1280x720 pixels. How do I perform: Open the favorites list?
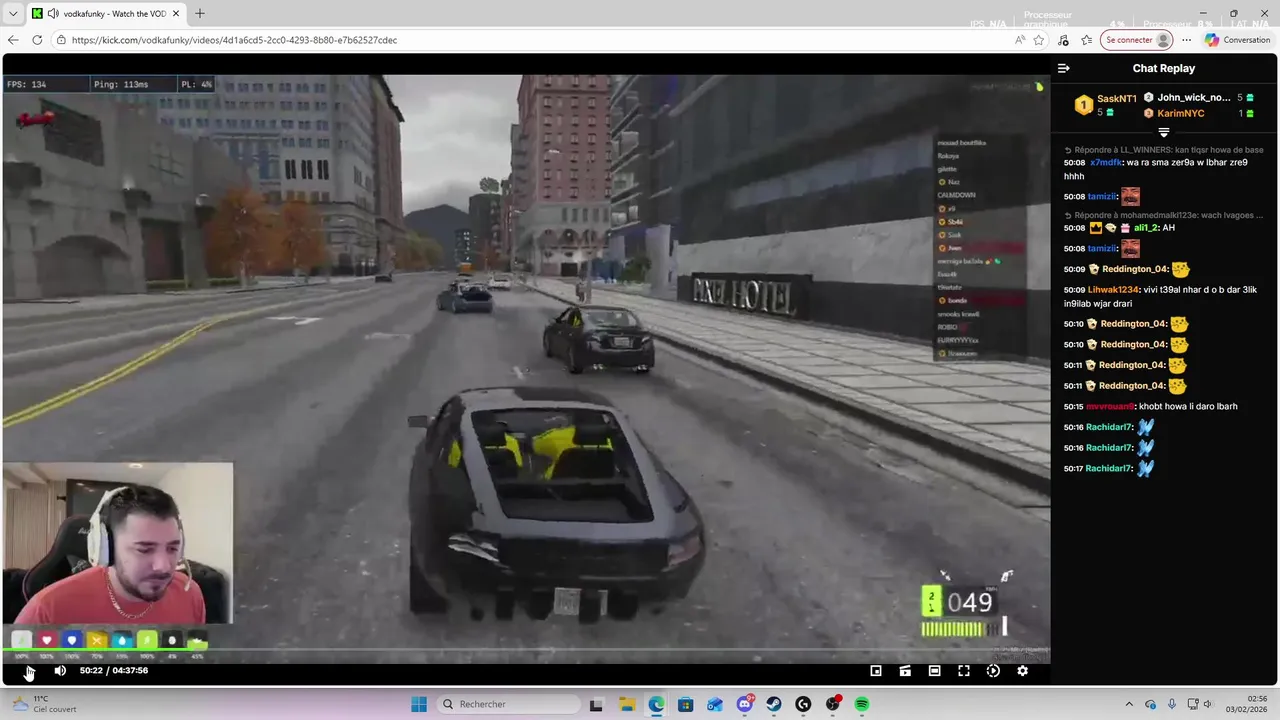click(1086, 40)
